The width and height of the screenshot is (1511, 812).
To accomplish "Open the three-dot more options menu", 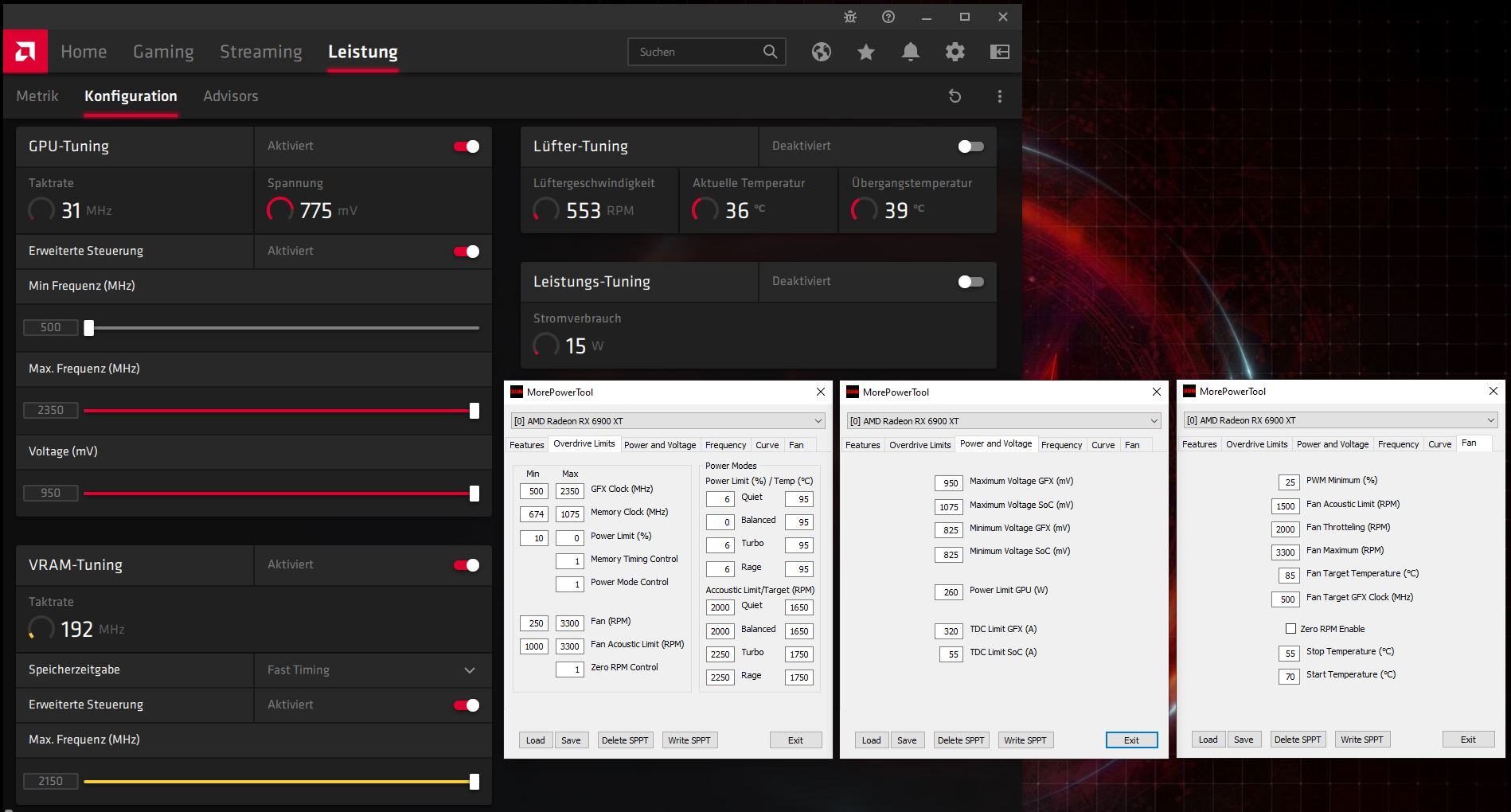I will [x=1000, y=96].
